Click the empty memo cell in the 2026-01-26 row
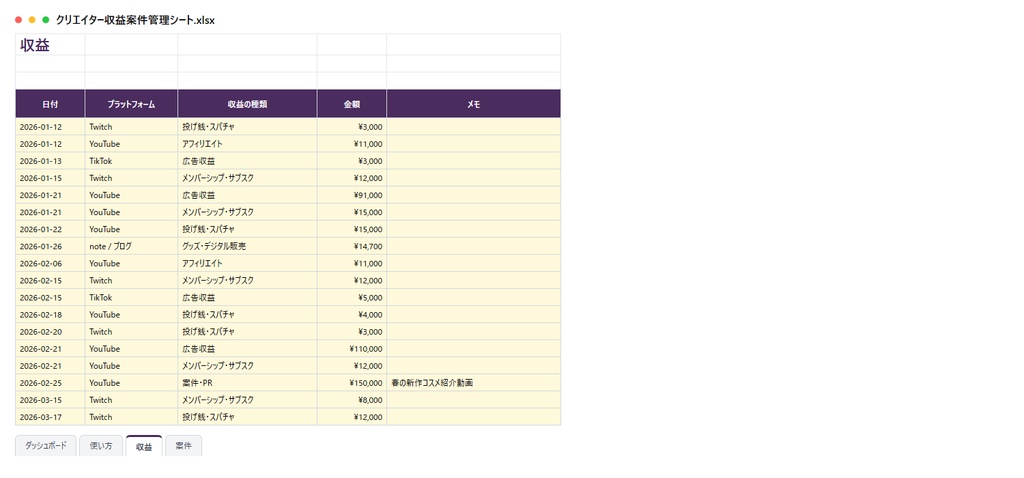This screenshot has height=478, width=1024. coord(473,246)
